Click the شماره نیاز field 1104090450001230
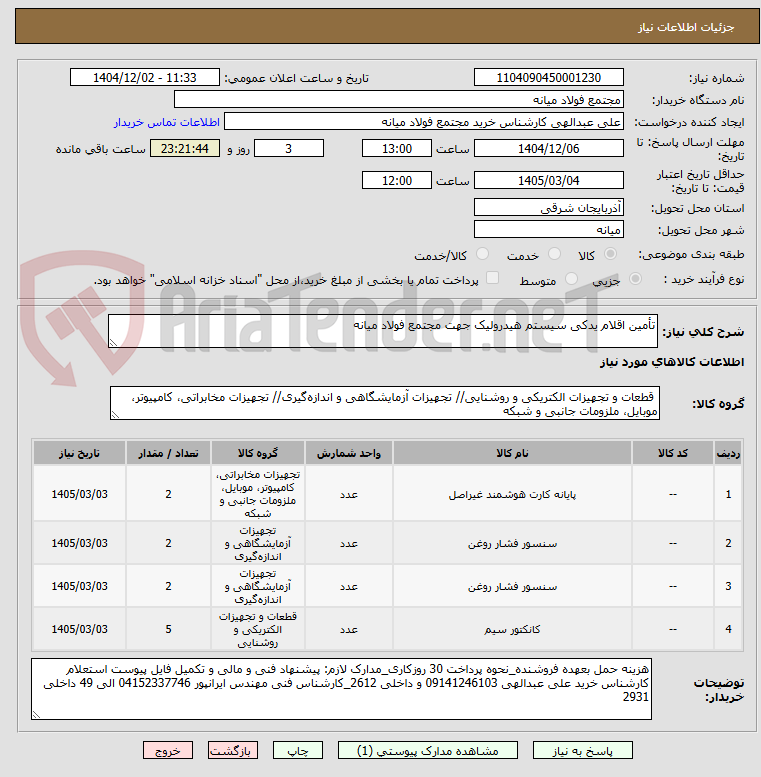The image size is (761, 777). coord(548,77)
